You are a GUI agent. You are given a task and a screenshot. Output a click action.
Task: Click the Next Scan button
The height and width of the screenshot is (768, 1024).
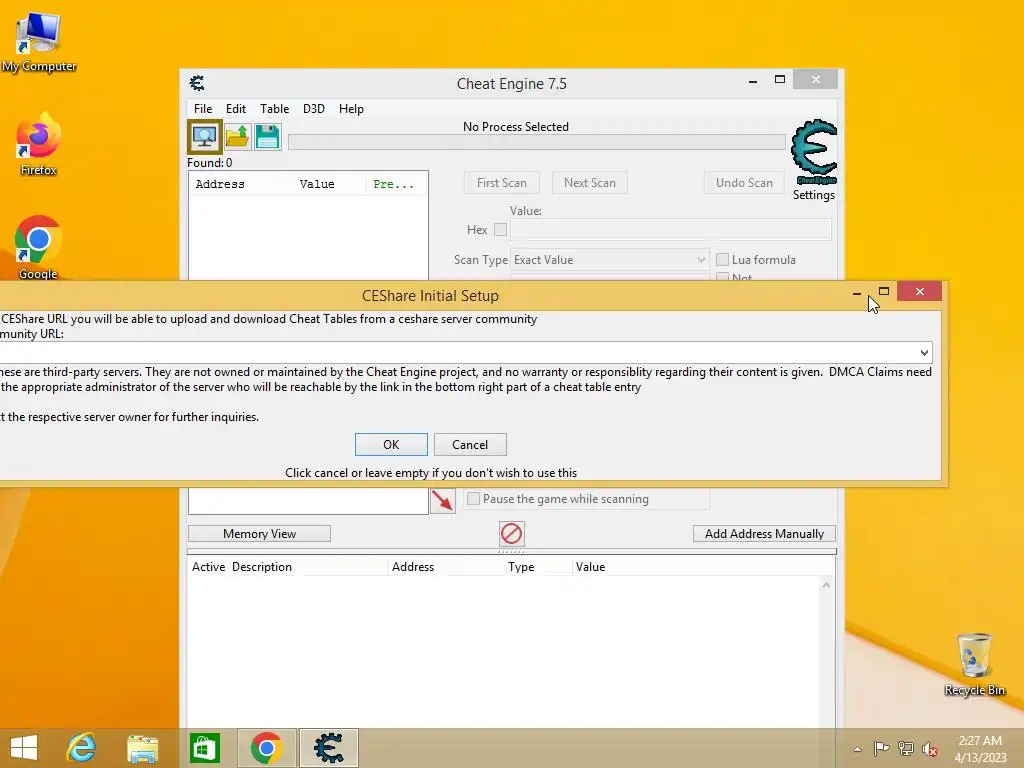(590, 183)
